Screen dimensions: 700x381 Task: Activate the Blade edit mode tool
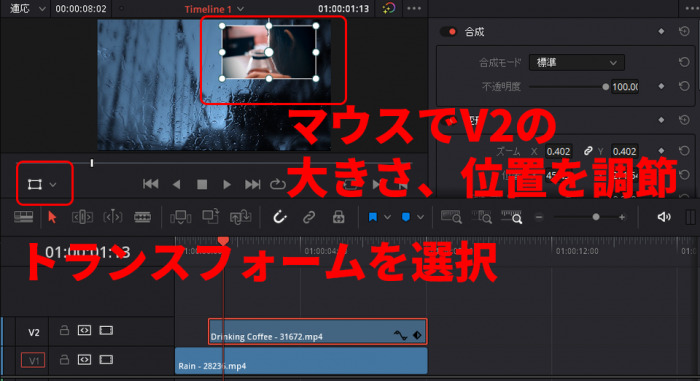[x=142, y=217]
